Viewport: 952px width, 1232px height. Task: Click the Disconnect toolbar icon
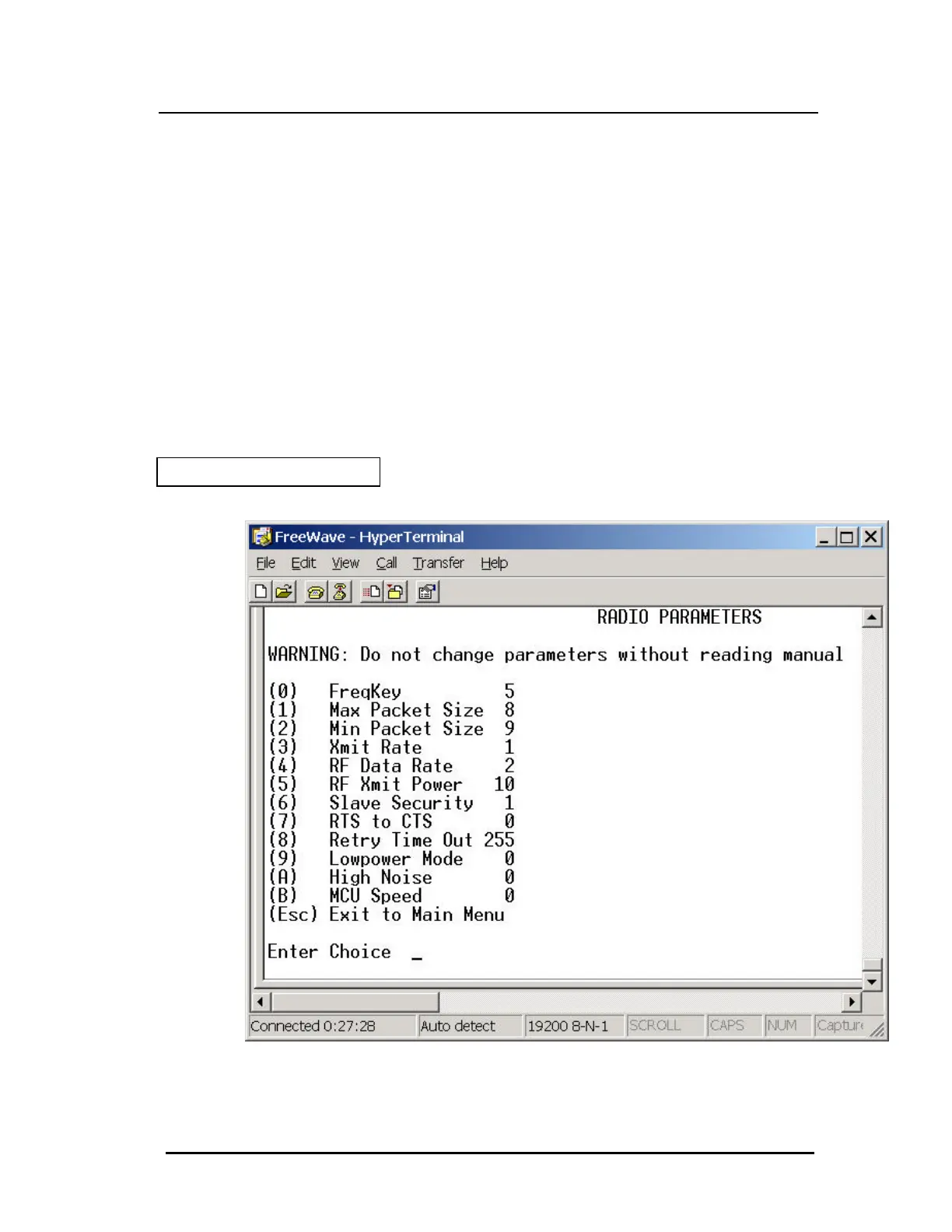(340, 592)
